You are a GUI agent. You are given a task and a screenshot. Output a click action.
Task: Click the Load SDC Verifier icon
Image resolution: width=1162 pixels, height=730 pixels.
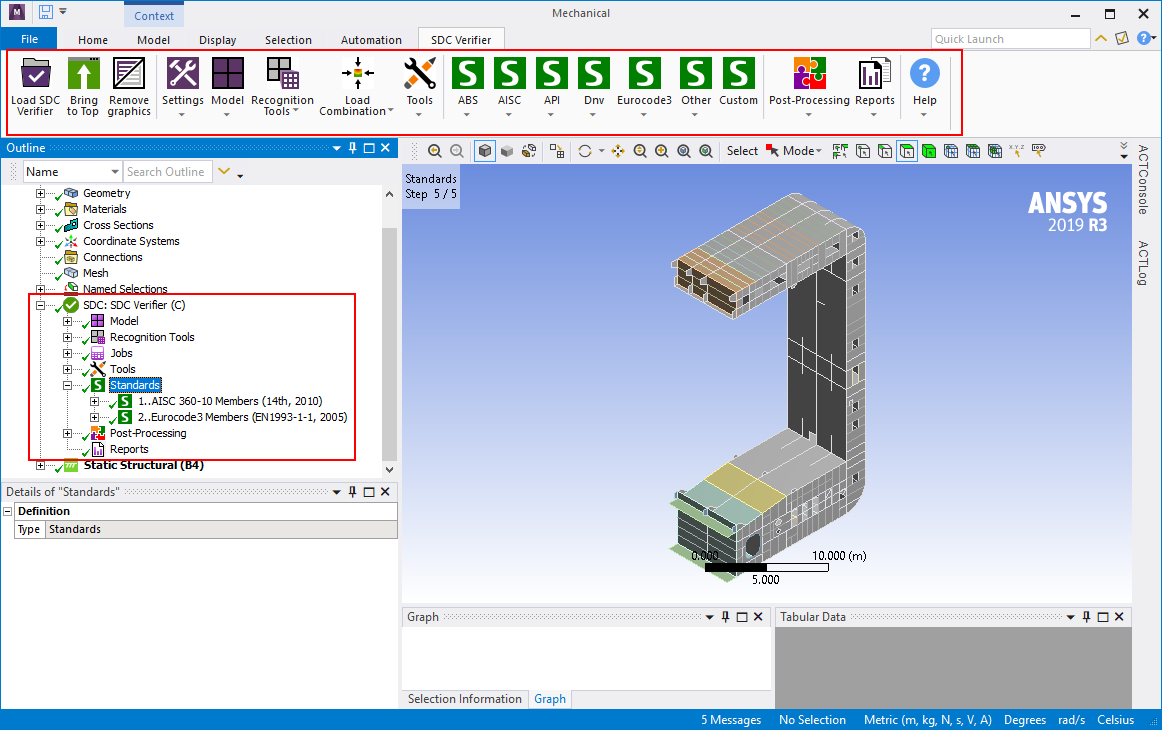click(x=36, y=73)
